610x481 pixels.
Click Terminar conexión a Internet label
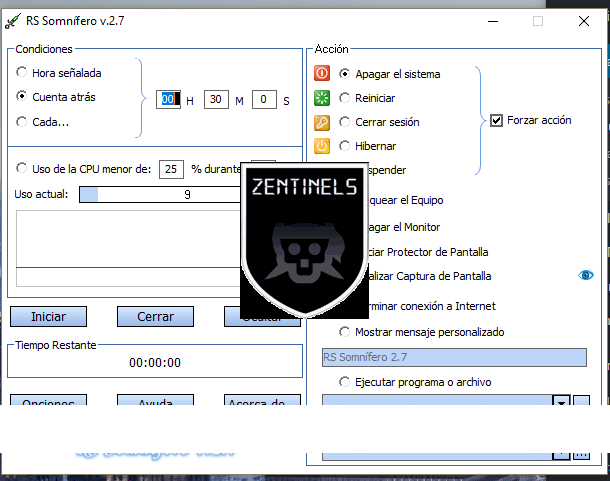pos(432,306)
